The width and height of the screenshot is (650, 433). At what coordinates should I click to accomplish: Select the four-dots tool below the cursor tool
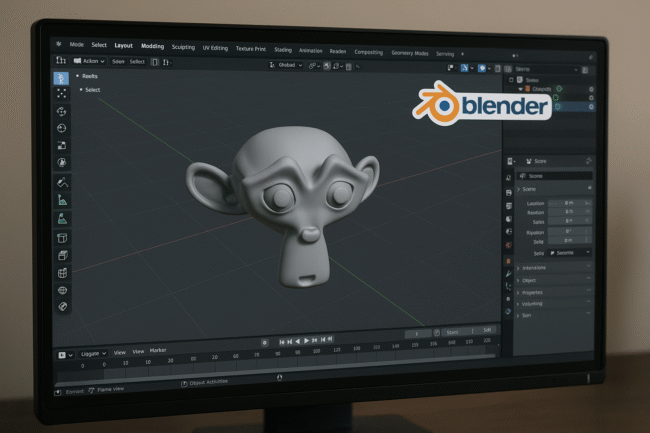point(61,94)
